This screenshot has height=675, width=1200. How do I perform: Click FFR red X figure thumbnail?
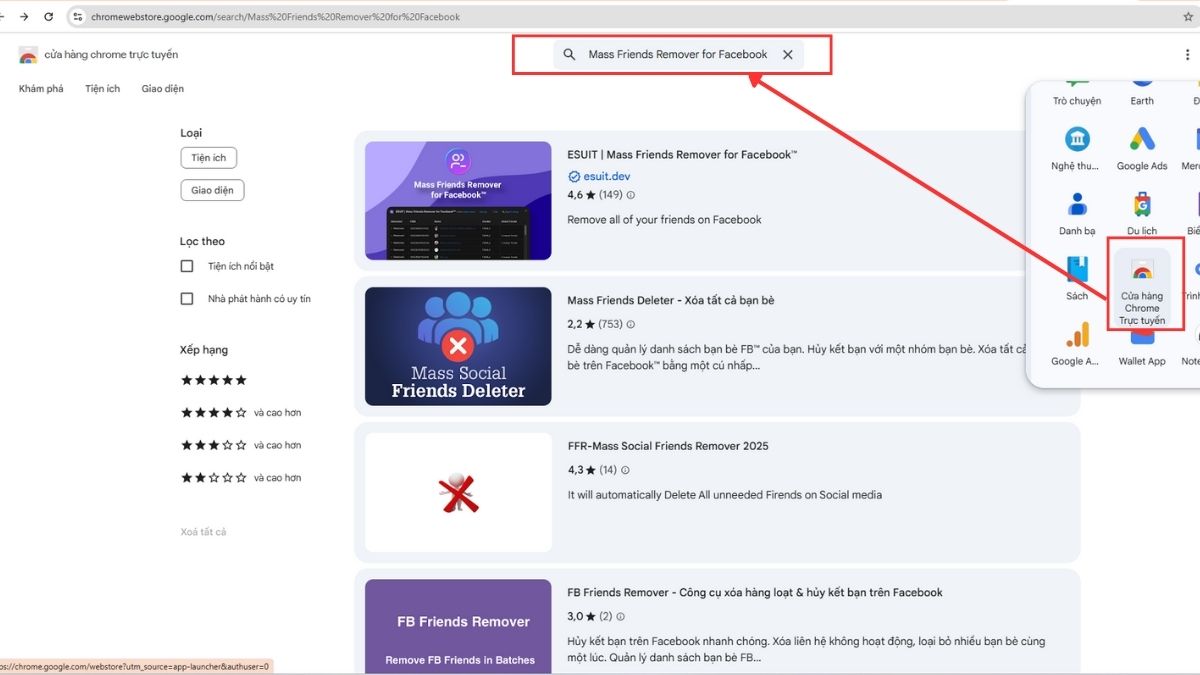click(458, 493)
